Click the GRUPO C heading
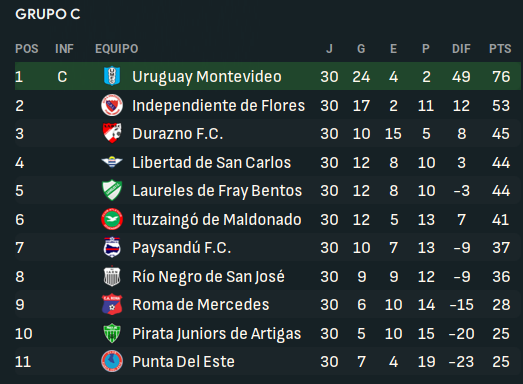This screenshot has height=384, width=523. coord(48,14)
